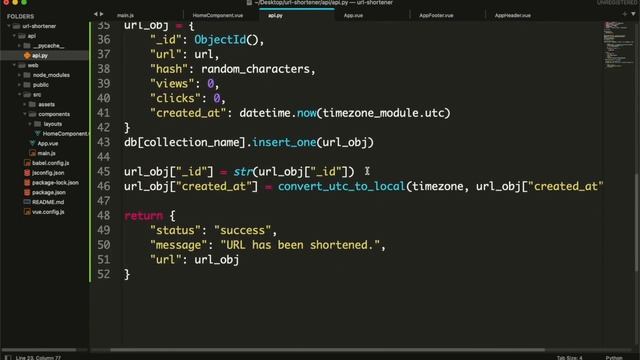Screen dimensions: 640x360
Task: Place cursor on convert_utc_to_local function name
Action: pyautogui.click(x=342, y=187)
